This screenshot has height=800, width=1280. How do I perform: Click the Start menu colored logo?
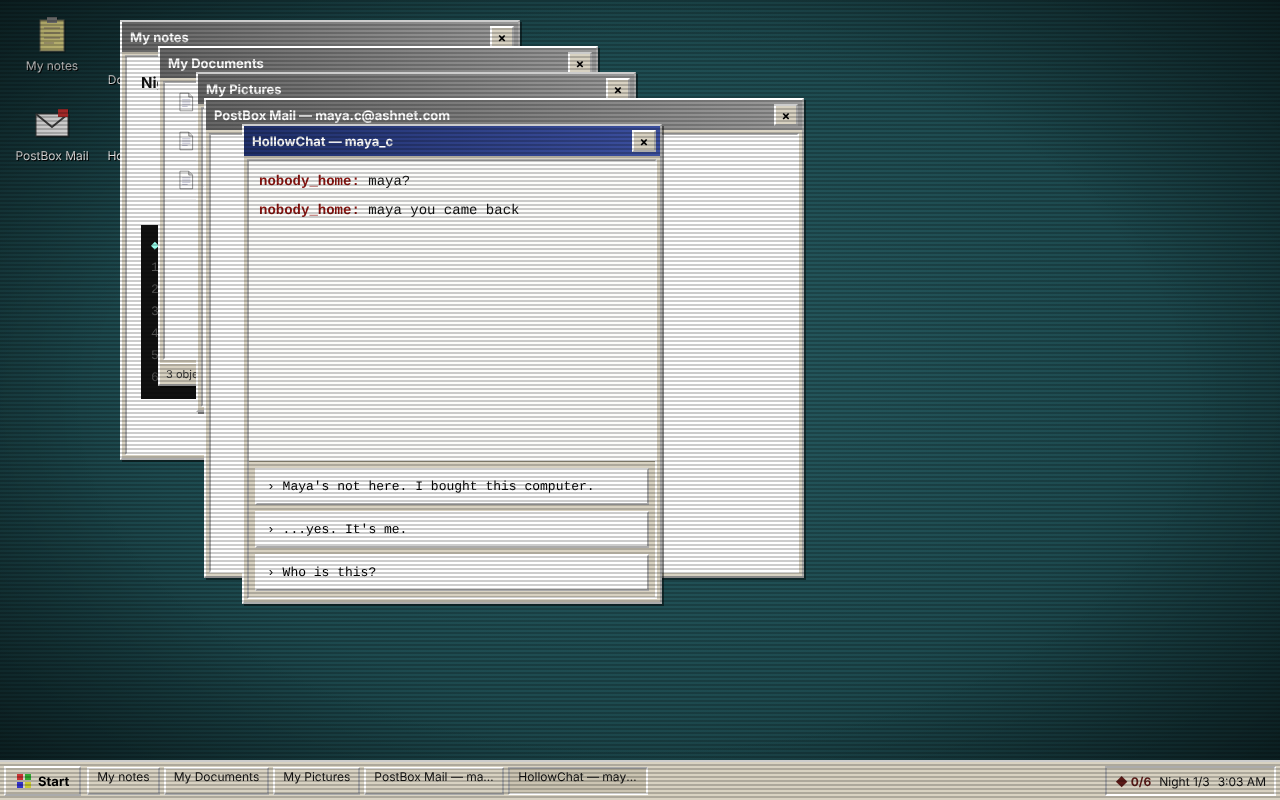click(x=24, y=781)
